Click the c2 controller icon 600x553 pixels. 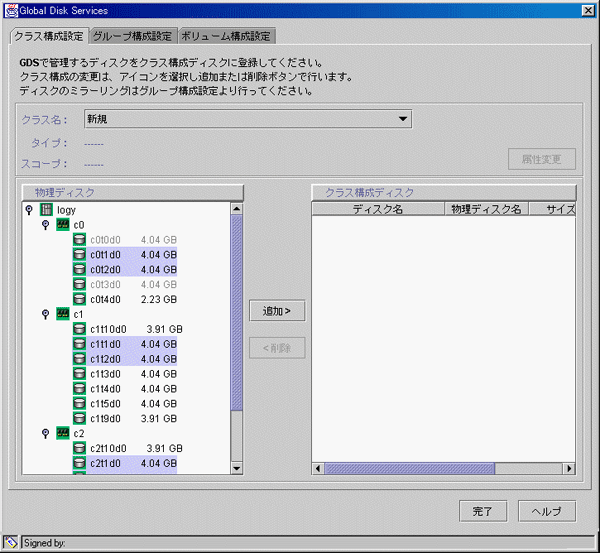coord(63,433)
